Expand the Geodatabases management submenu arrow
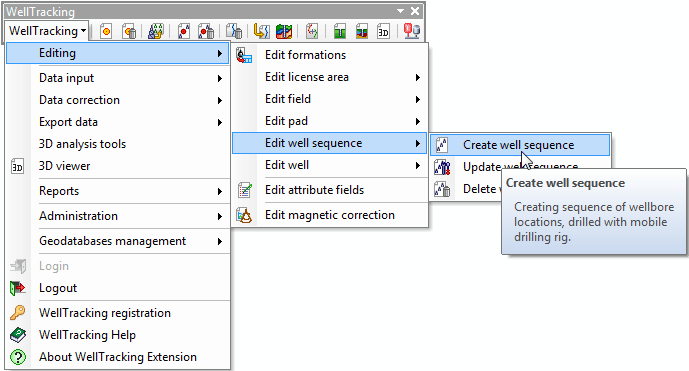Screen dimensions: 689x371 pyautogui.click(x=220, y=241)
